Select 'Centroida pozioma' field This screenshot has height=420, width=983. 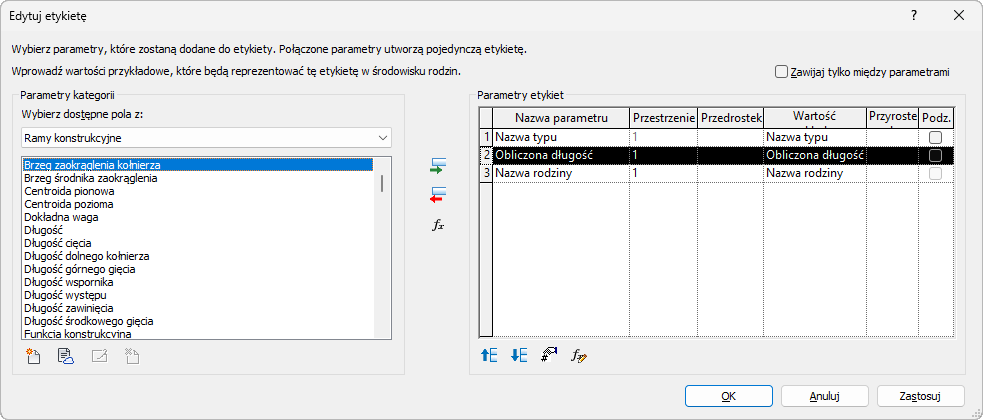point(198,204)
